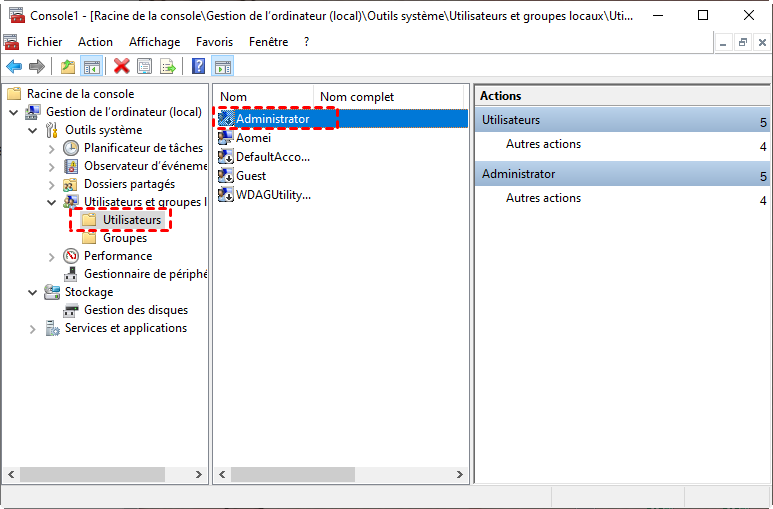This screenshot has height=509, width=773.
Task: Expand the Planificateur de tâches node
Action: pos(52,148)
